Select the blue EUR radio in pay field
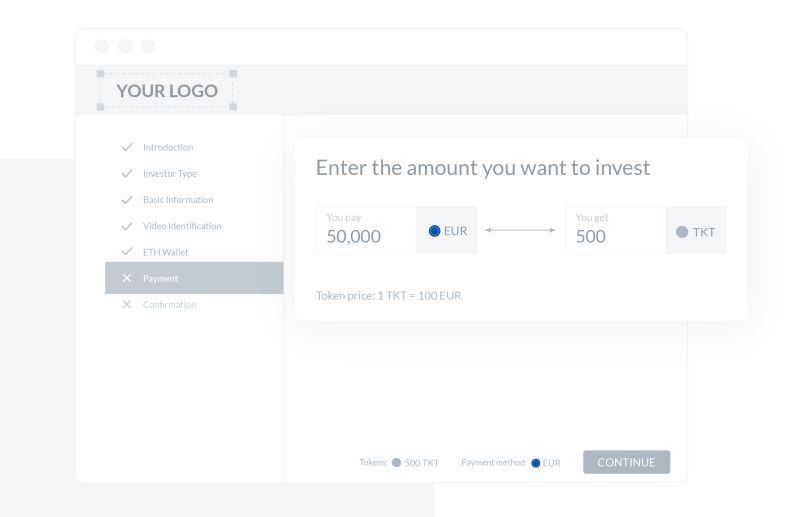Image resolution: width=800 pixels, height=517 pixels. 434,231
